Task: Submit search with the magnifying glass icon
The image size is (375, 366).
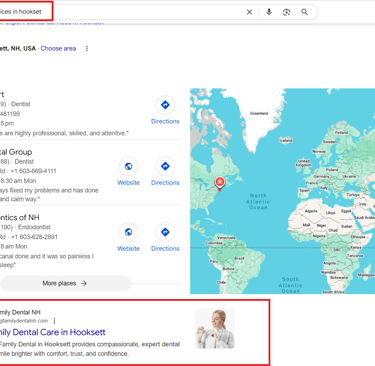Action: (x=304, y=12)
